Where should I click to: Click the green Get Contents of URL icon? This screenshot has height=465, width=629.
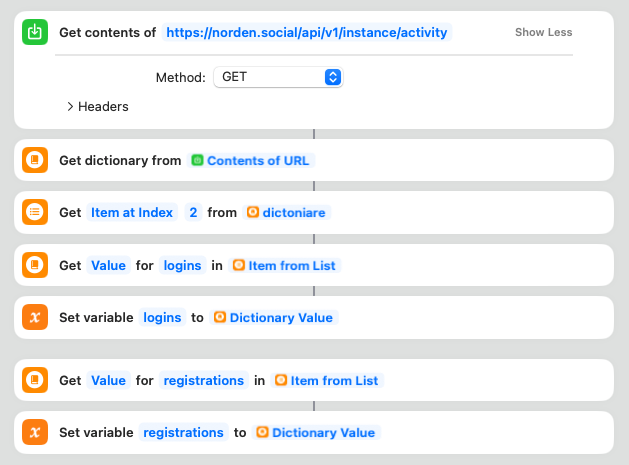35,32
